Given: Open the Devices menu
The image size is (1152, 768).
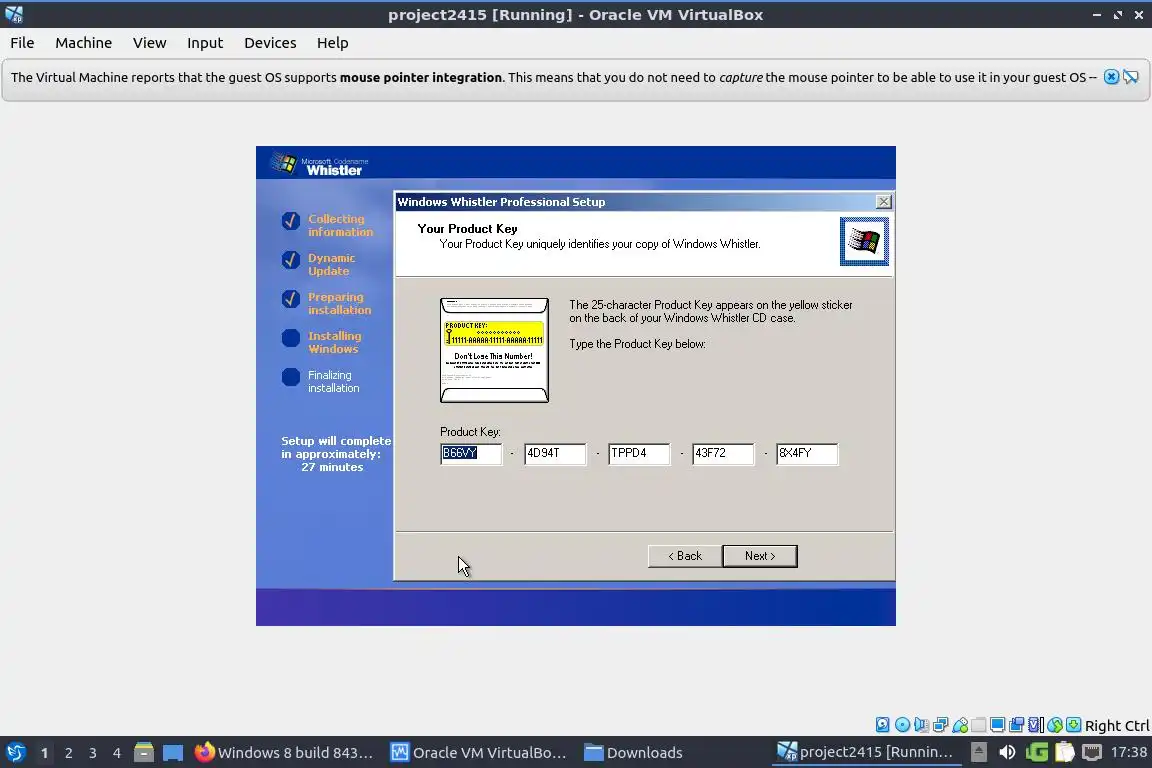Looking at the screenshot, I should pos(270,43).
